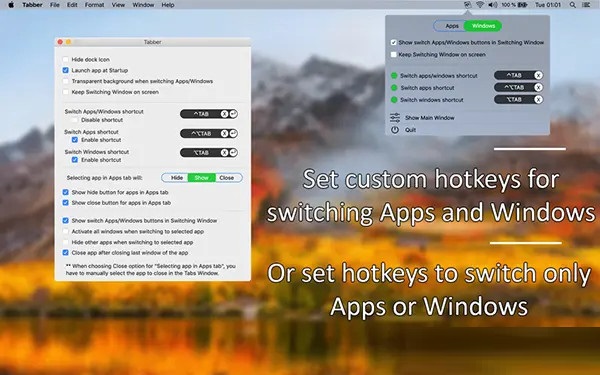
Task: Open Spotlight search icon
Action: coord(572,5)
